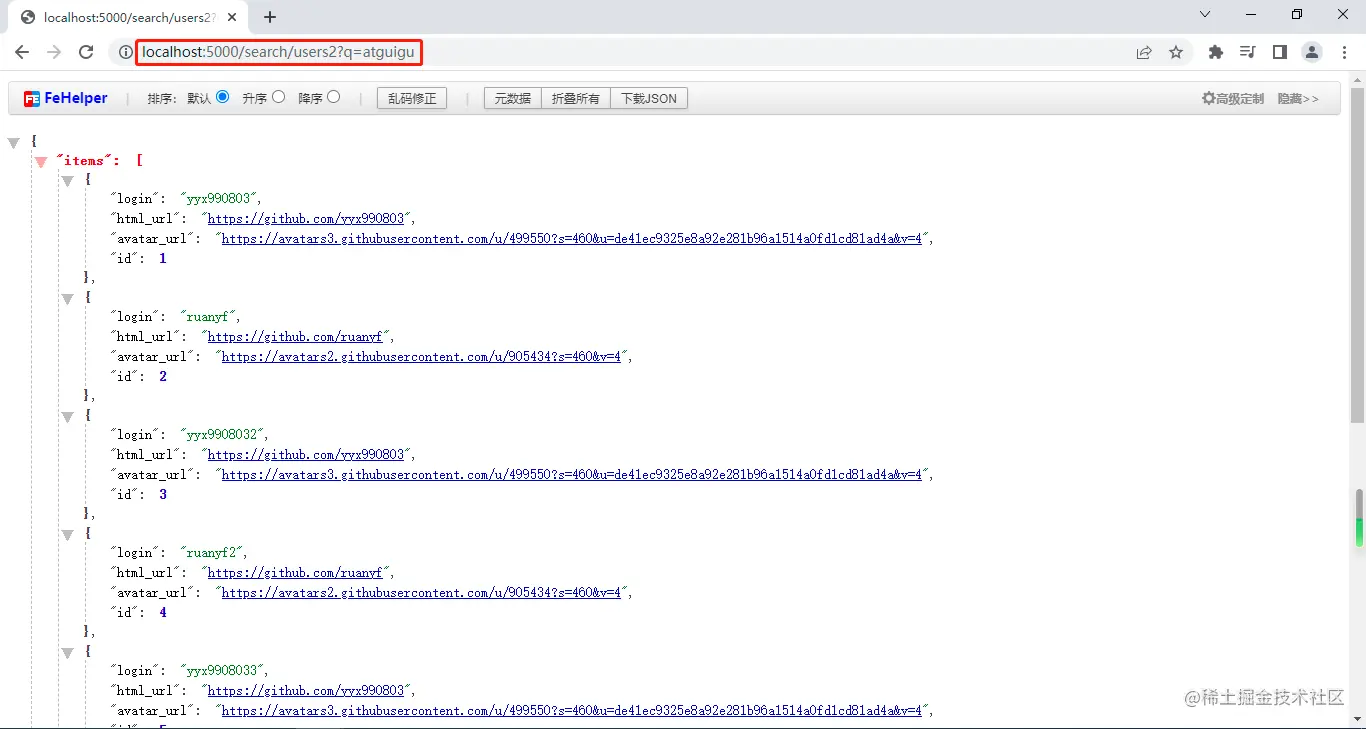Open the media controls icon

point(1248,52)
